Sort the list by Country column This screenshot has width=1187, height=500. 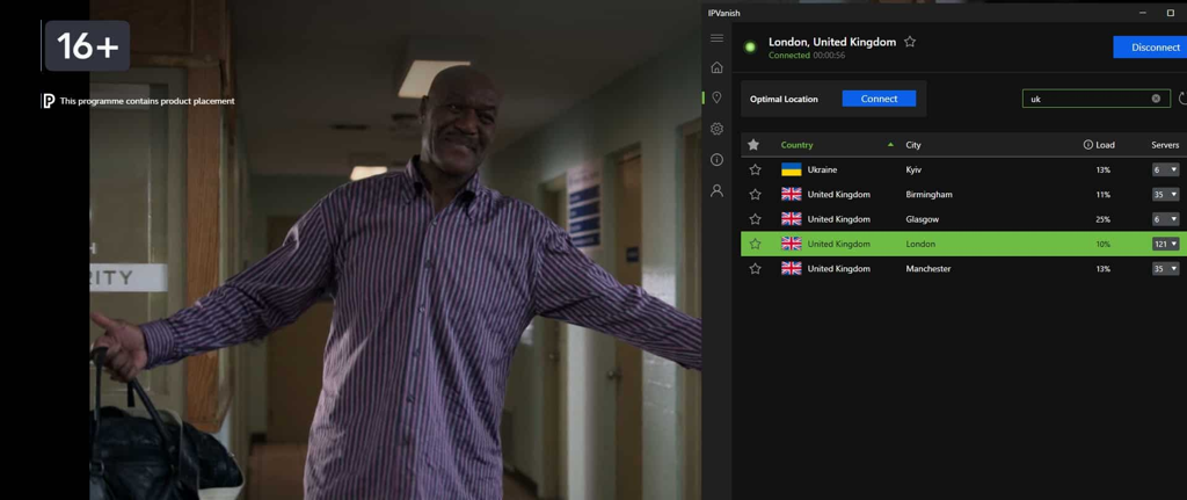point(797,145)
